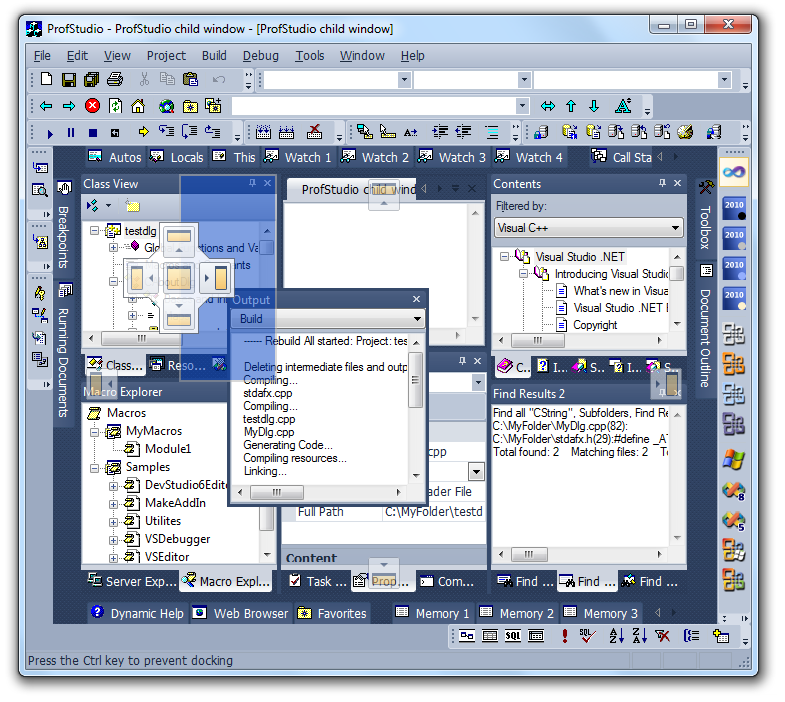Image resolution: width=785 pixels, height=702 pixels.
Task: Click the Break All pause icon
Action: [x=71, y=133]
